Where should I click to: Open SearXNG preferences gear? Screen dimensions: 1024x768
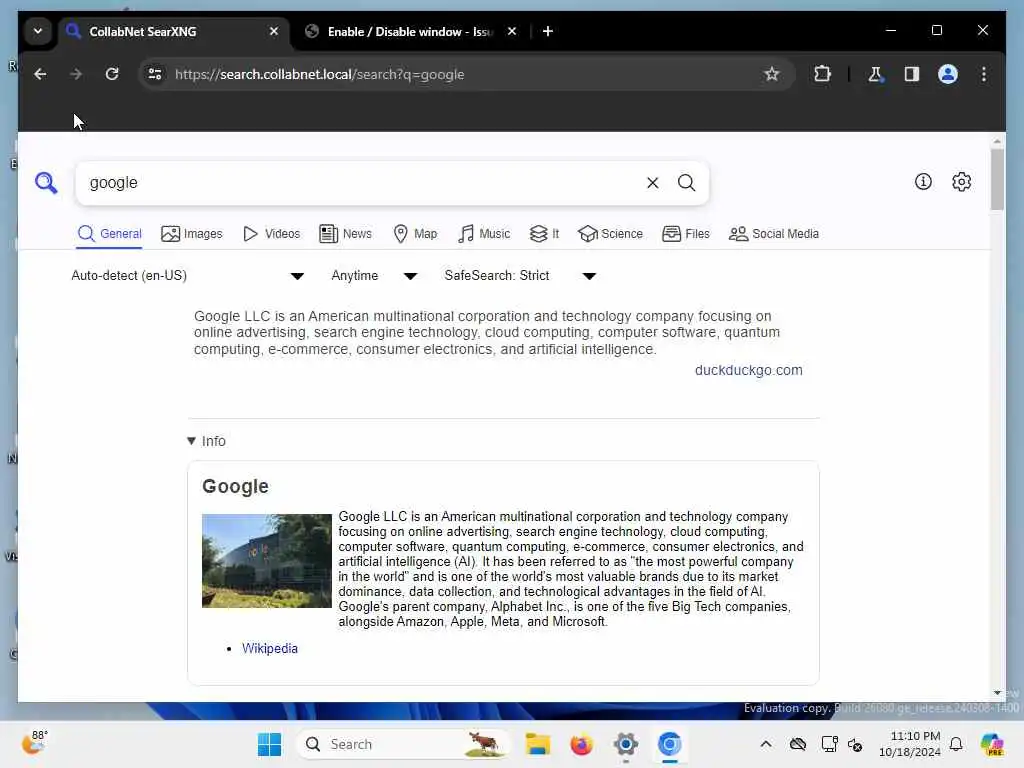coord(961,182)
